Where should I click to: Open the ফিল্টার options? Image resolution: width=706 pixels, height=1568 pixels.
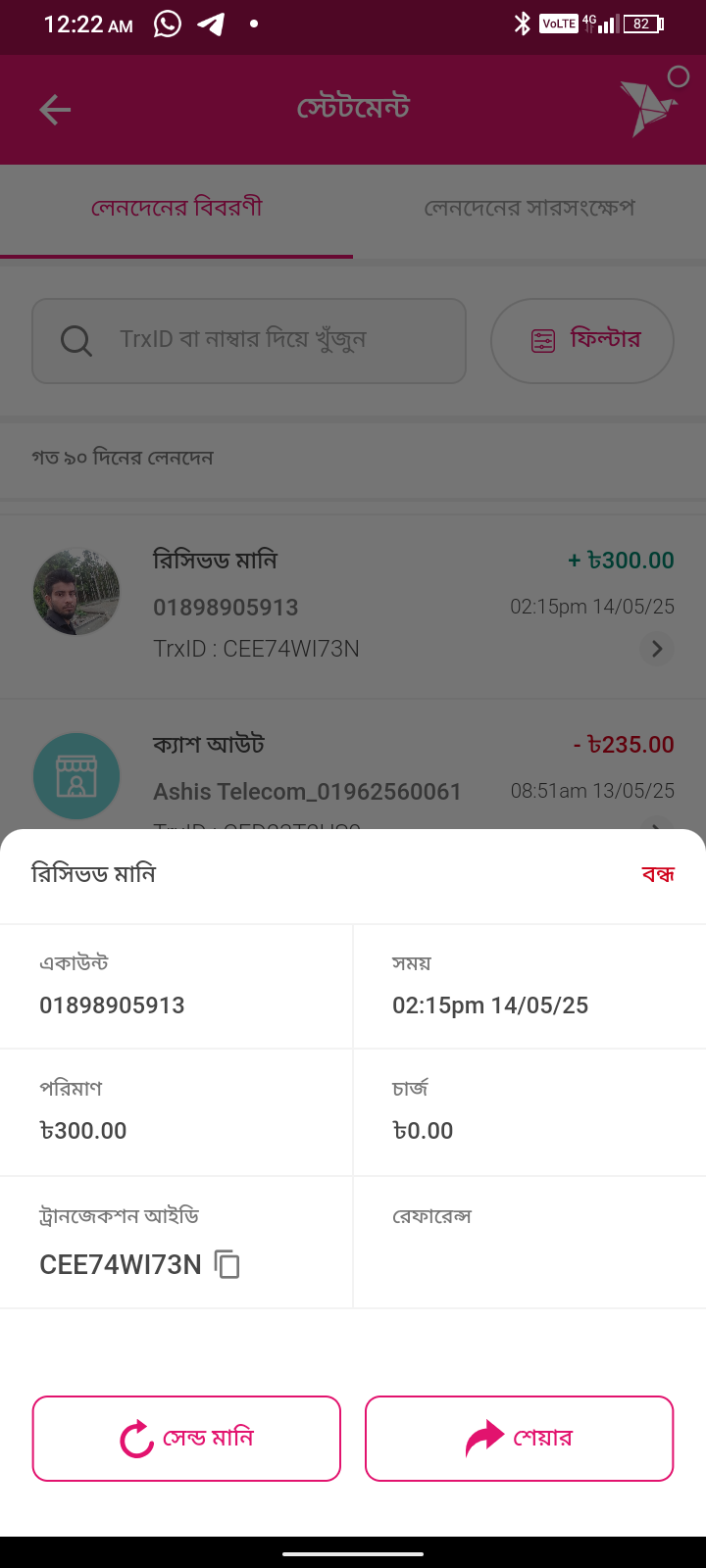tap(582, 341)
